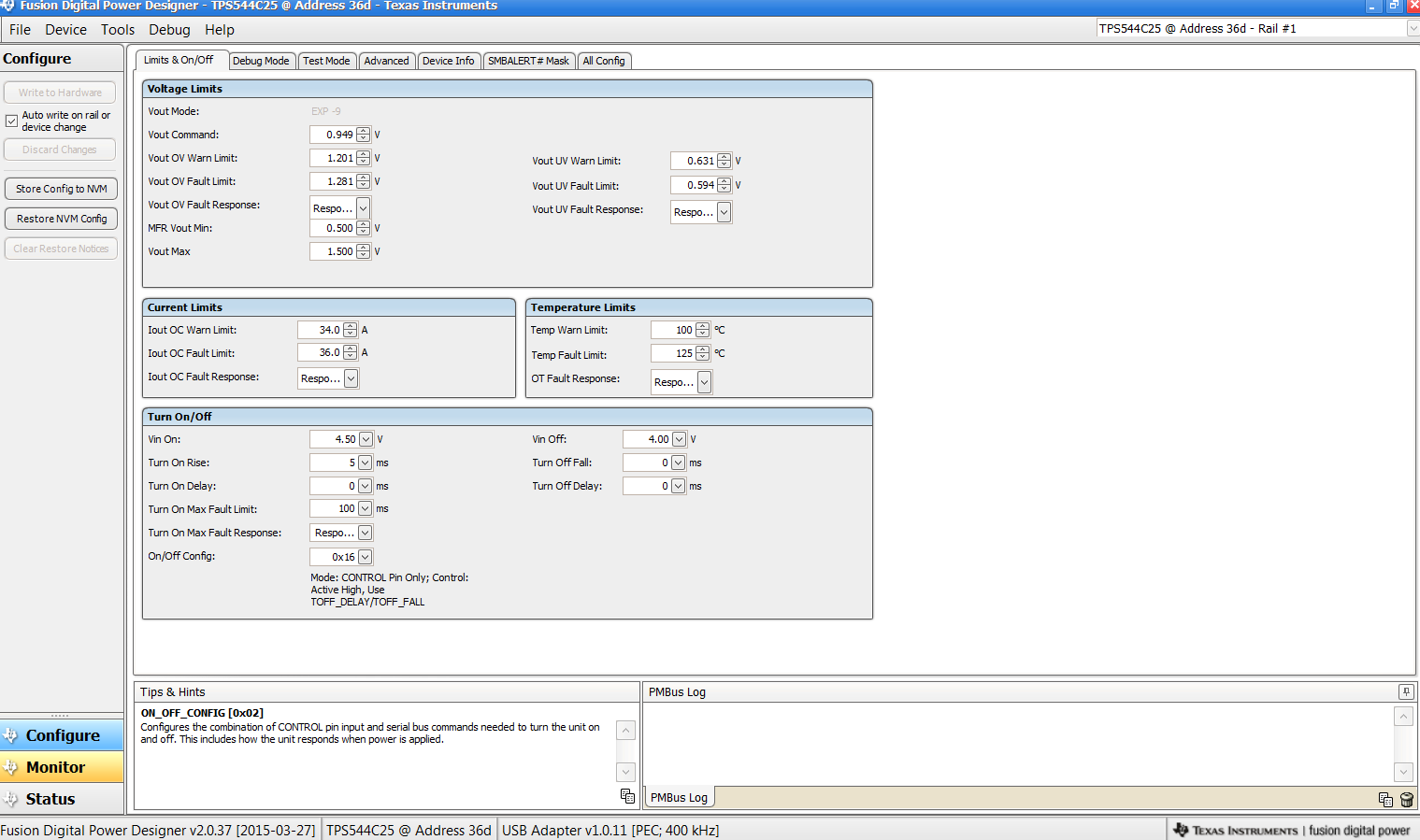
Task: Open the Debug menu
Action: click(169, 30)
